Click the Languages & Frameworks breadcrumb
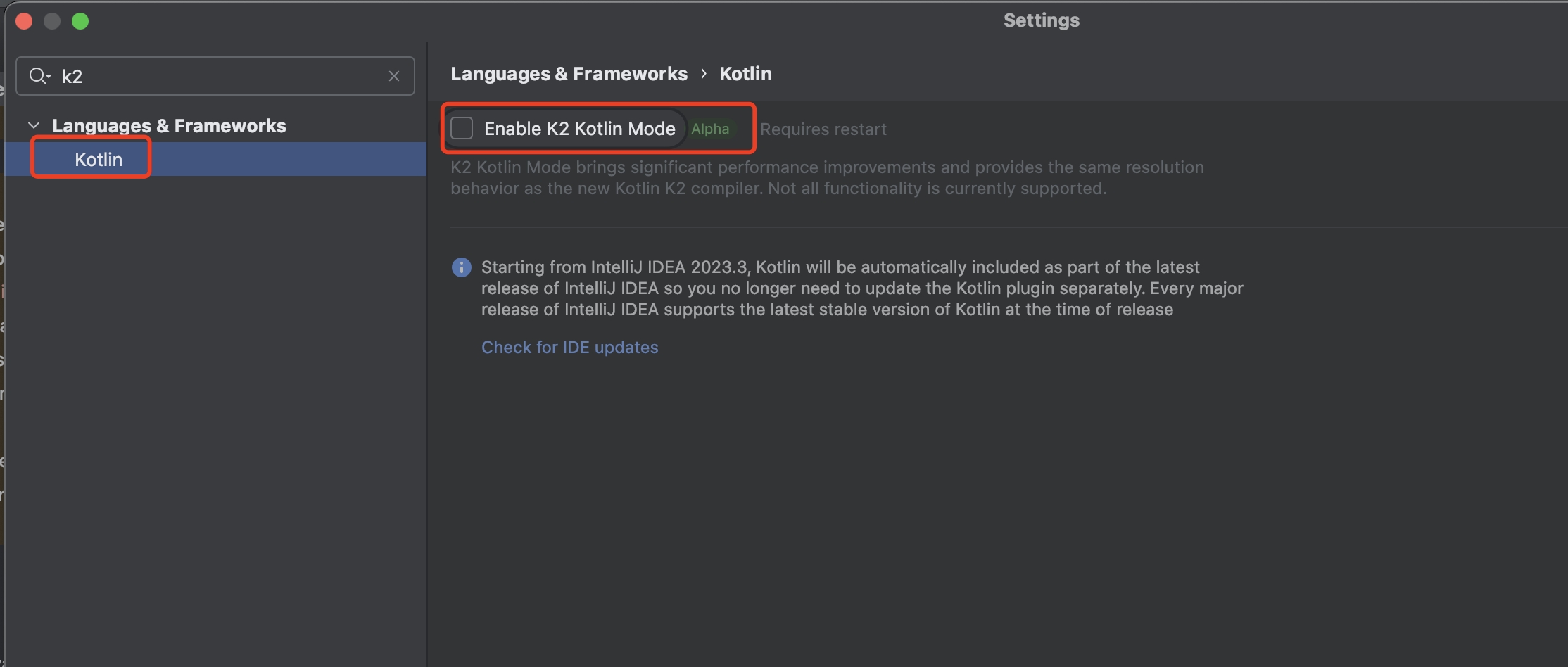Viewport: 1568px width, 667px height. 569,74
